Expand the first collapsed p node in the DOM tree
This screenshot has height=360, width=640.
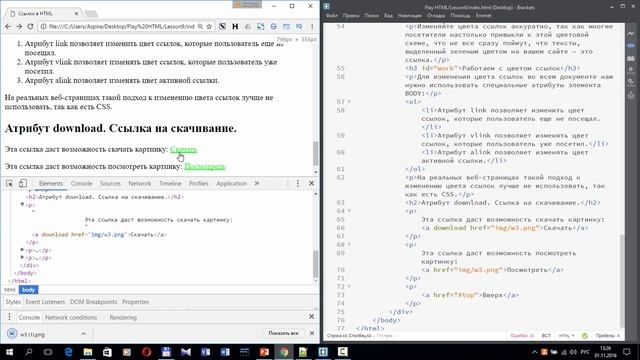(x=22, y=249)
